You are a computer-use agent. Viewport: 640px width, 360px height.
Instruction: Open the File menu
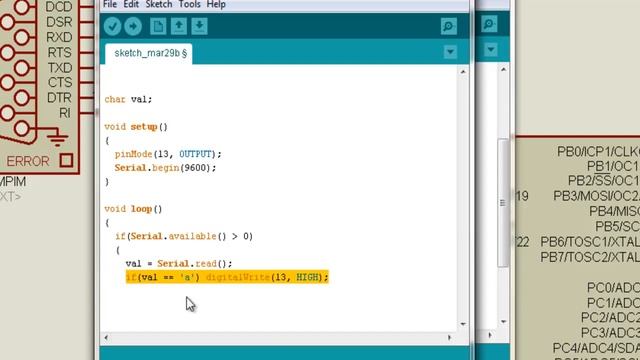pos(110,4)
